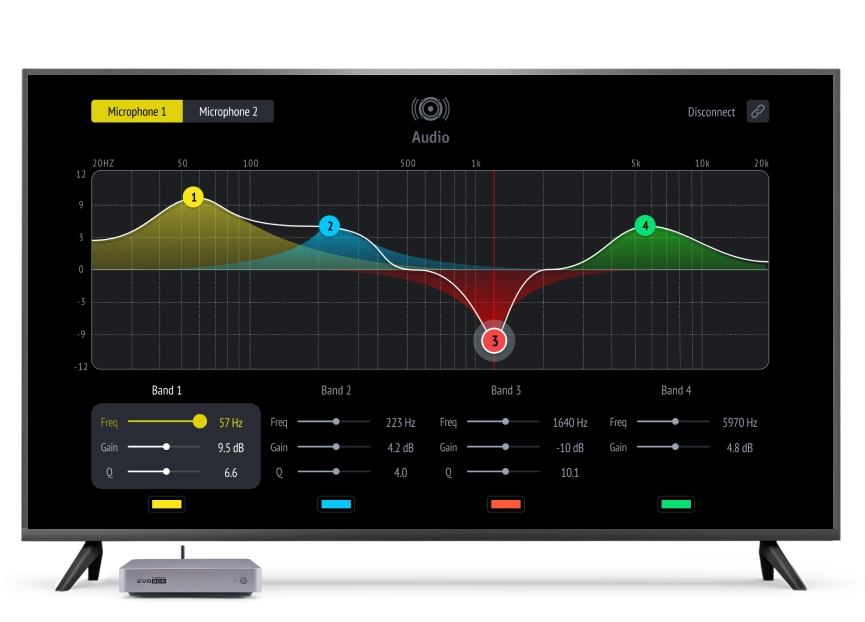The height and width of the screenshot is (622, 865).
Task: Click the Band 2 blue color swatch
Action: click(336, 505)
